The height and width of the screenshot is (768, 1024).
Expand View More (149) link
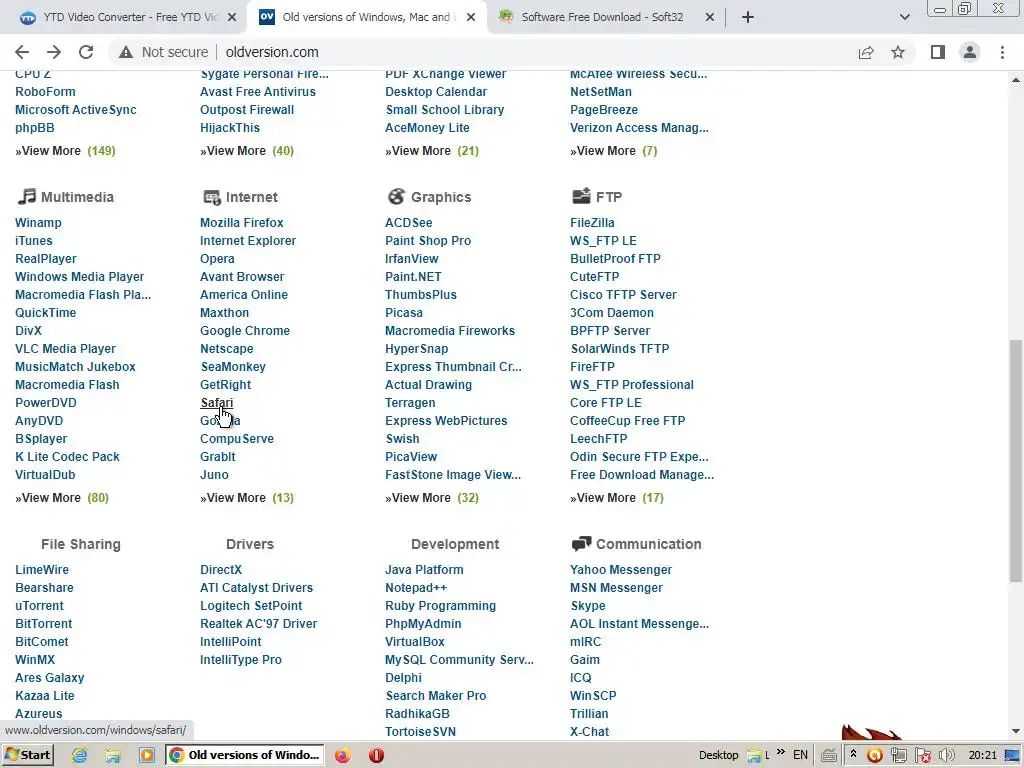(x=65, y=151)
